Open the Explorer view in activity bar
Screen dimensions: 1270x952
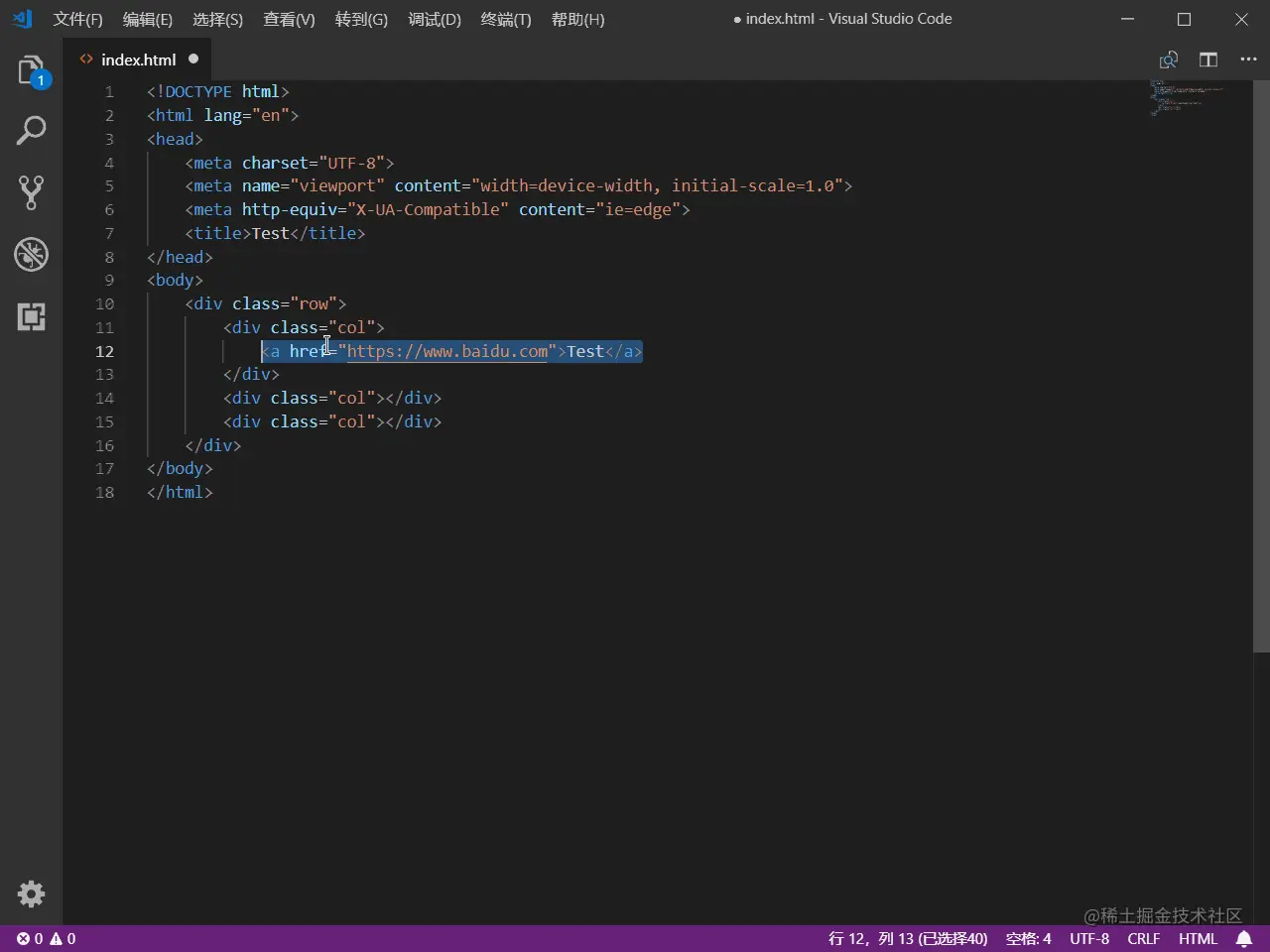coord(31,70)
